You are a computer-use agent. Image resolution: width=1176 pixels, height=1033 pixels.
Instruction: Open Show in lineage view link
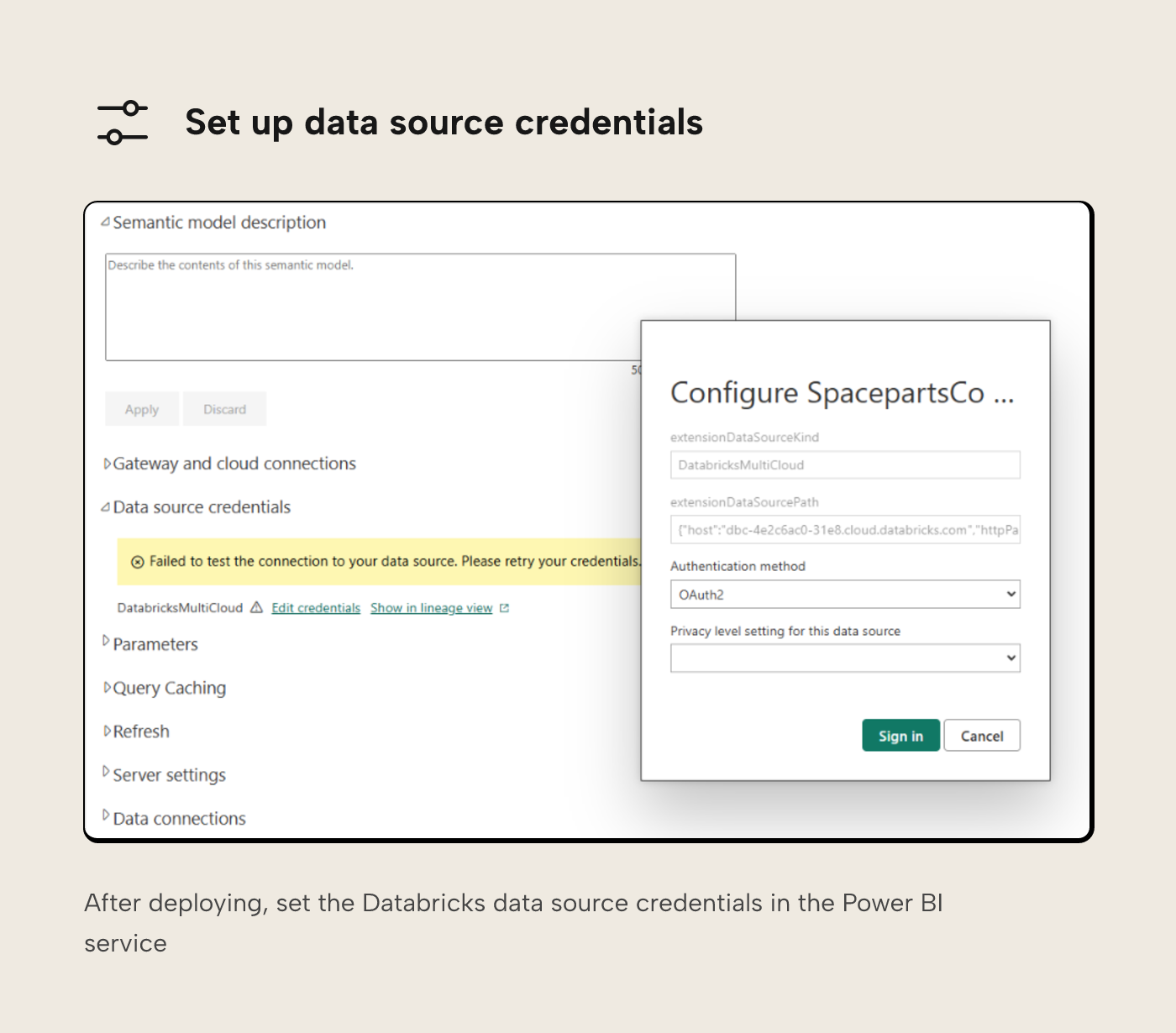pos(431,608)
